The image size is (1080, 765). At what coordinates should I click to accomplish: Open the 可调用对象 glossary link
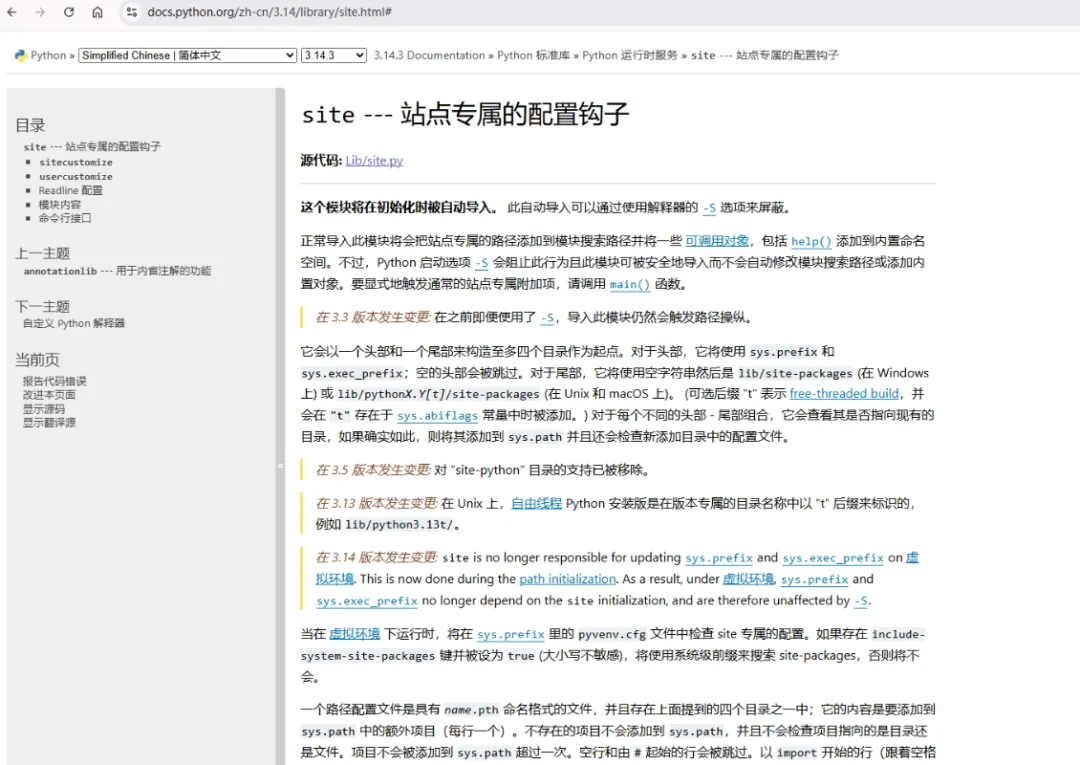tap(717, 241)
